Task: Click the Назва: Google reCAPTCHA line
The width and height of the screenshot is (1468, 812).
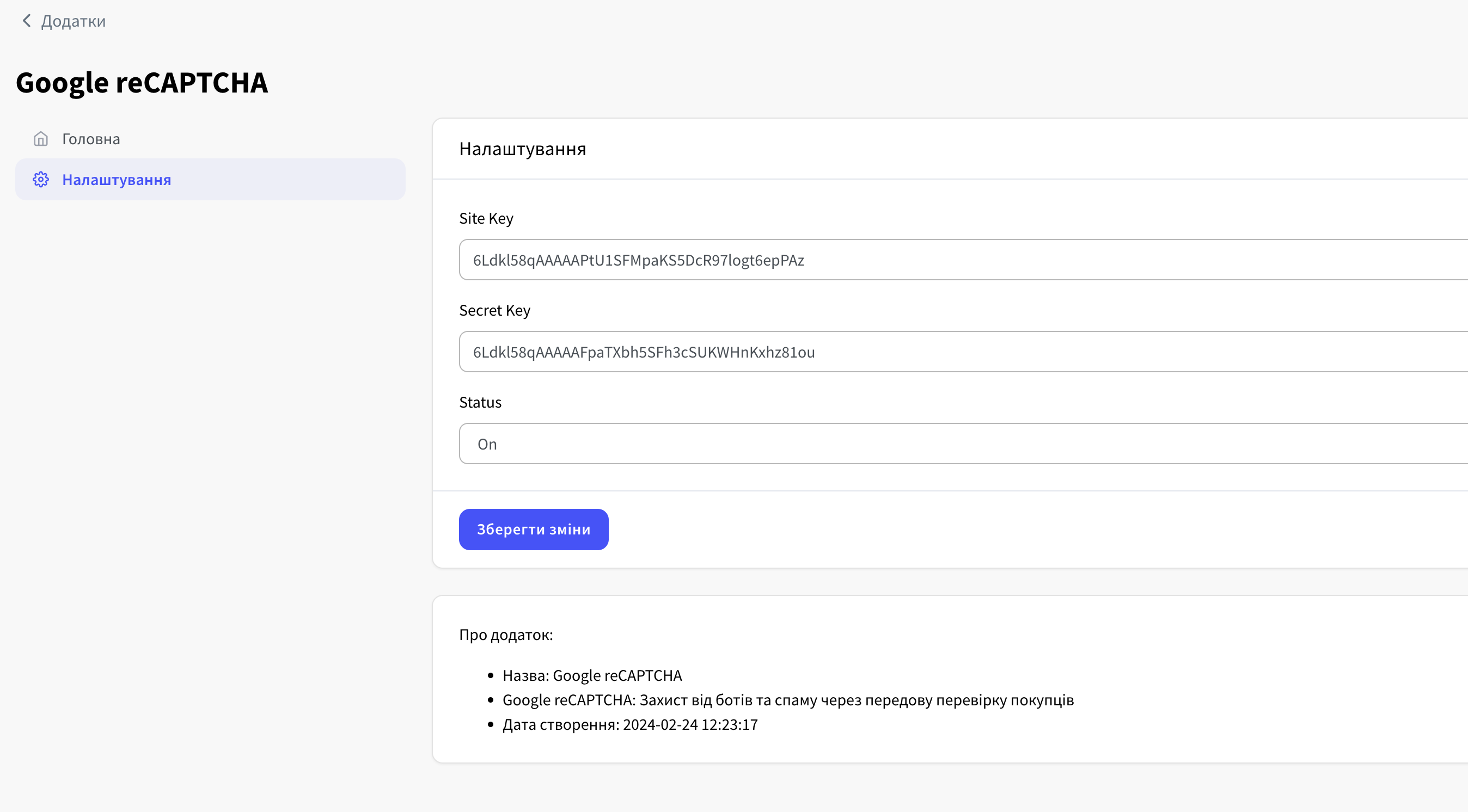Action: [x=592, y=676]
